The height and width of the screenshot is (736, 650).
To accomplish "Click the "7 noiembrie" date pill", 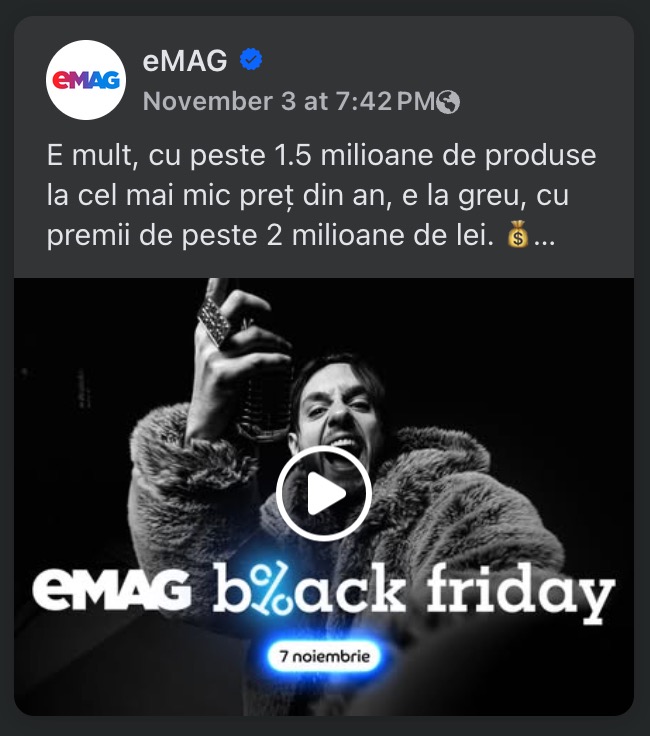I will point(324,656).
